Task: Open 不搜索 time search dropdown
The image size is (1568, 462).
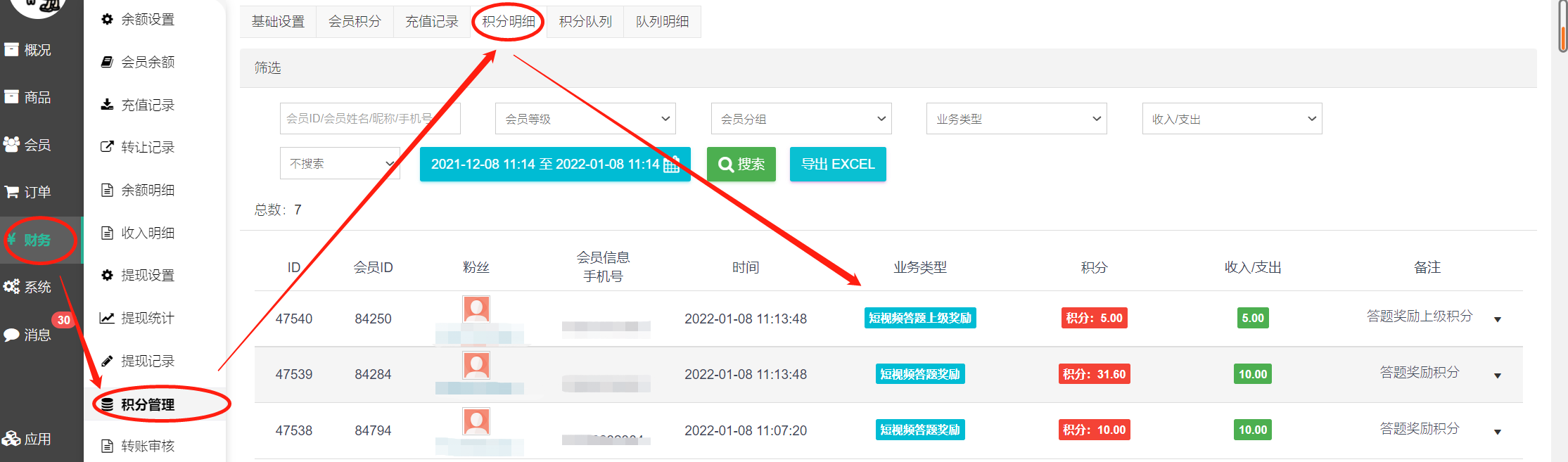Action: [340, 163]
